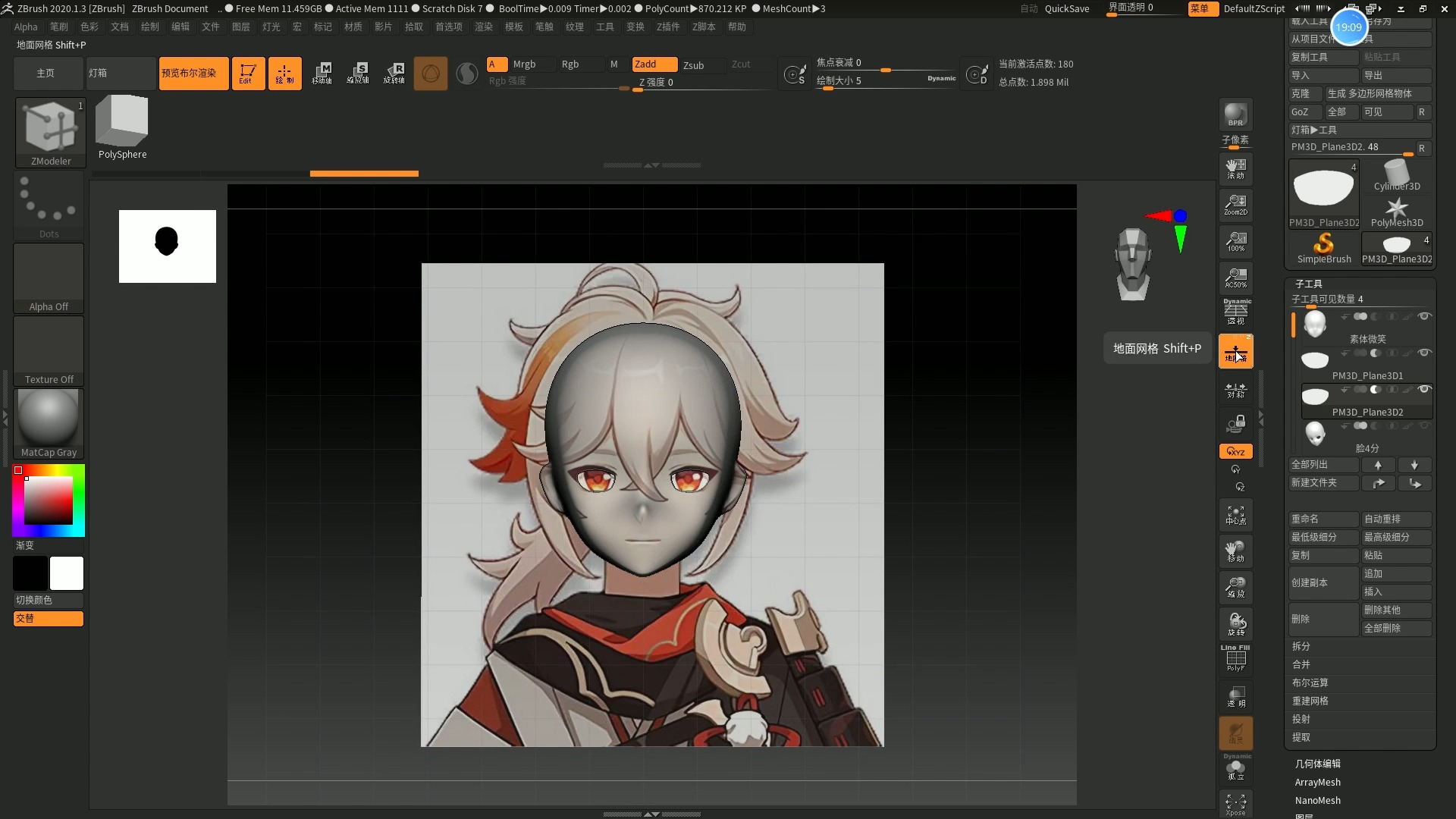1456x819 pixels.
Task: Select the Rotate gizmo tool (旋转轴)
Action: (394, 74)
